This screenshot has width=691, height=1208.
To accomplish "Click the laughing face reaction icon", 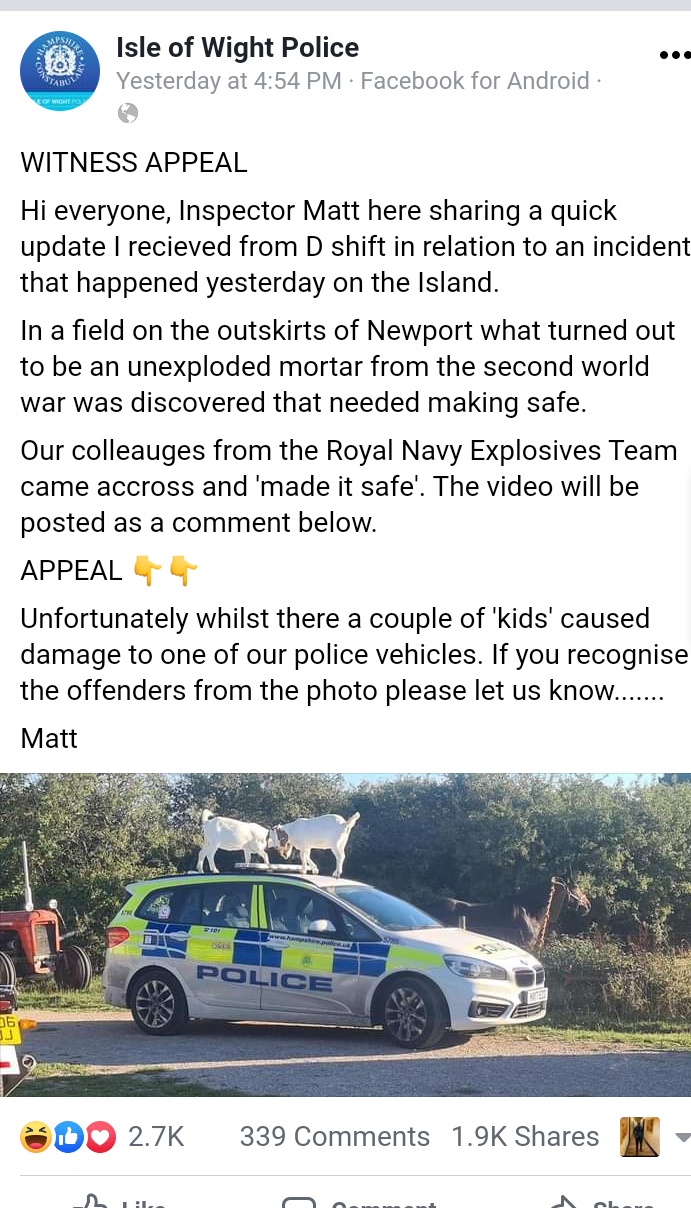I will coord(36,1137).
